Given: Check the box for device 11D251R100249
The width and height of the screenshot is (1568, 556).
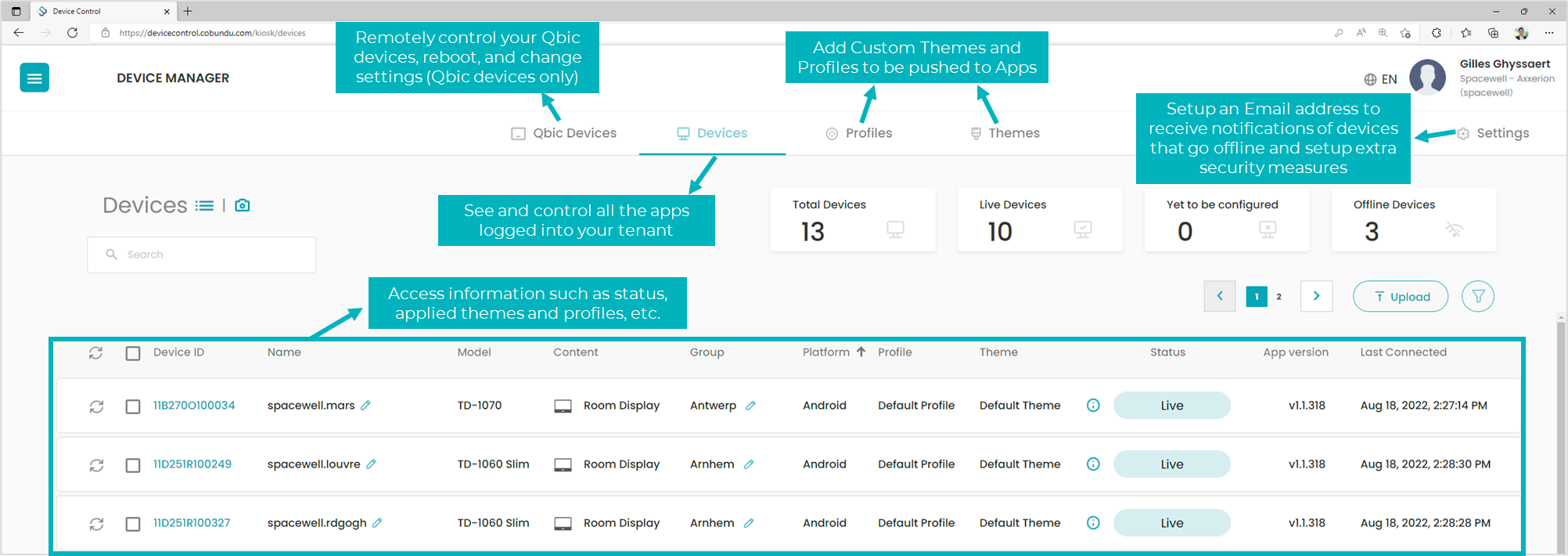Looking at the screenshot, I should point(133,465).
